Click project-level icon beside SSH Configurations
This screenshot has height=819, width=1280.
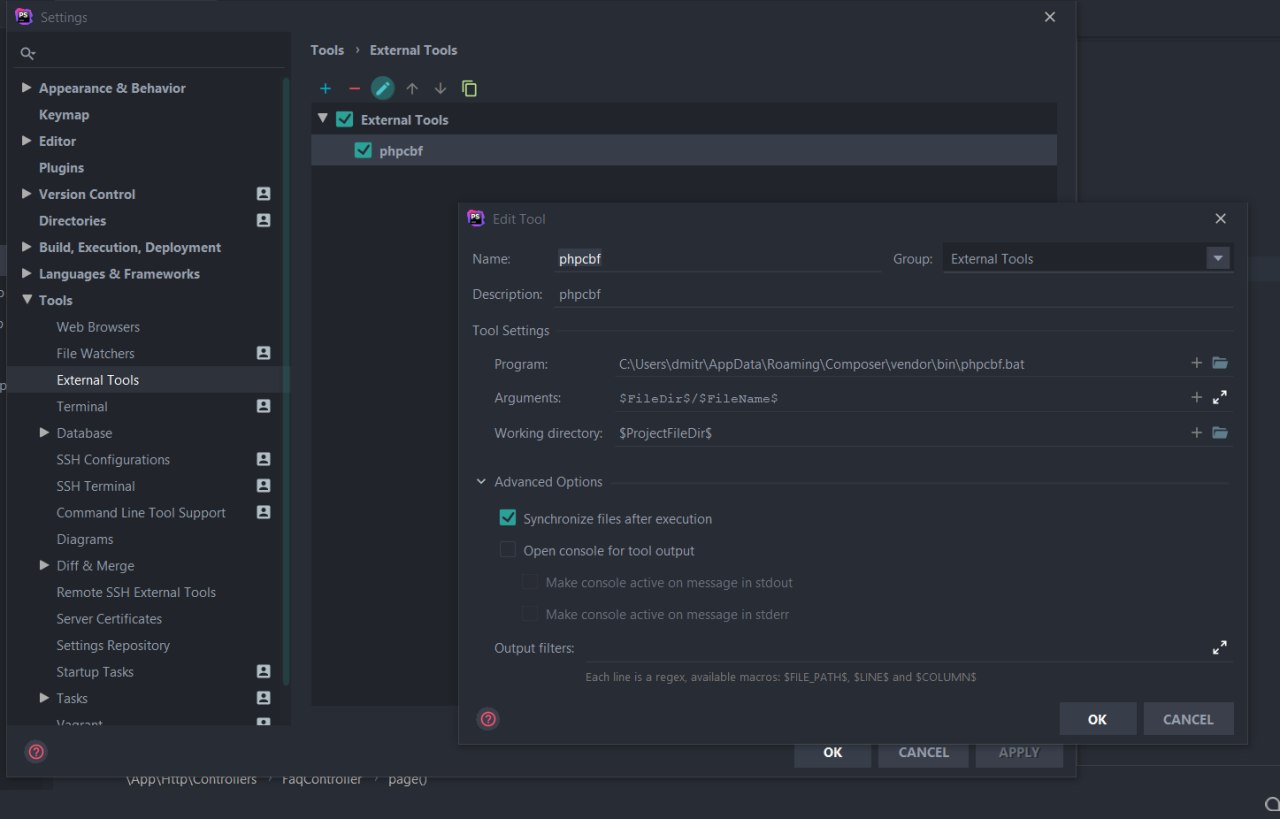pyautogui.click(x=263, y=459)
